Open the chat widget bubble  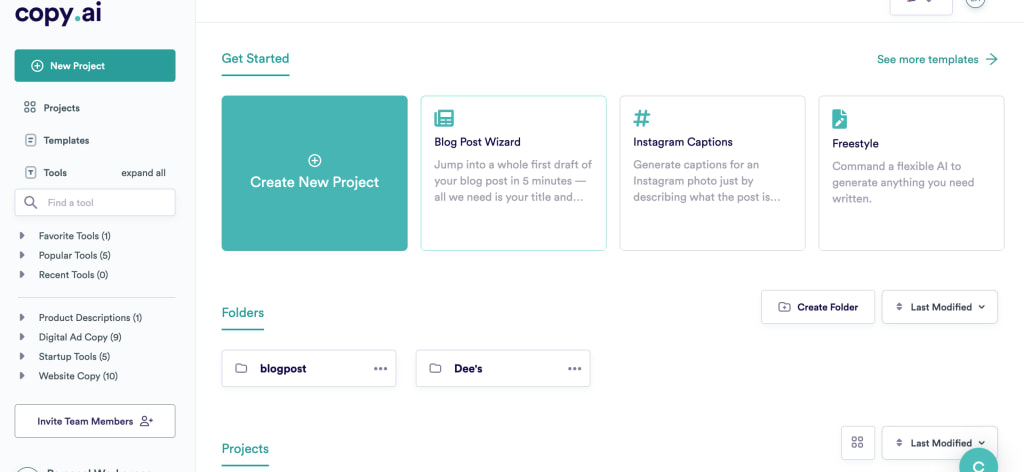pos(978,462)
